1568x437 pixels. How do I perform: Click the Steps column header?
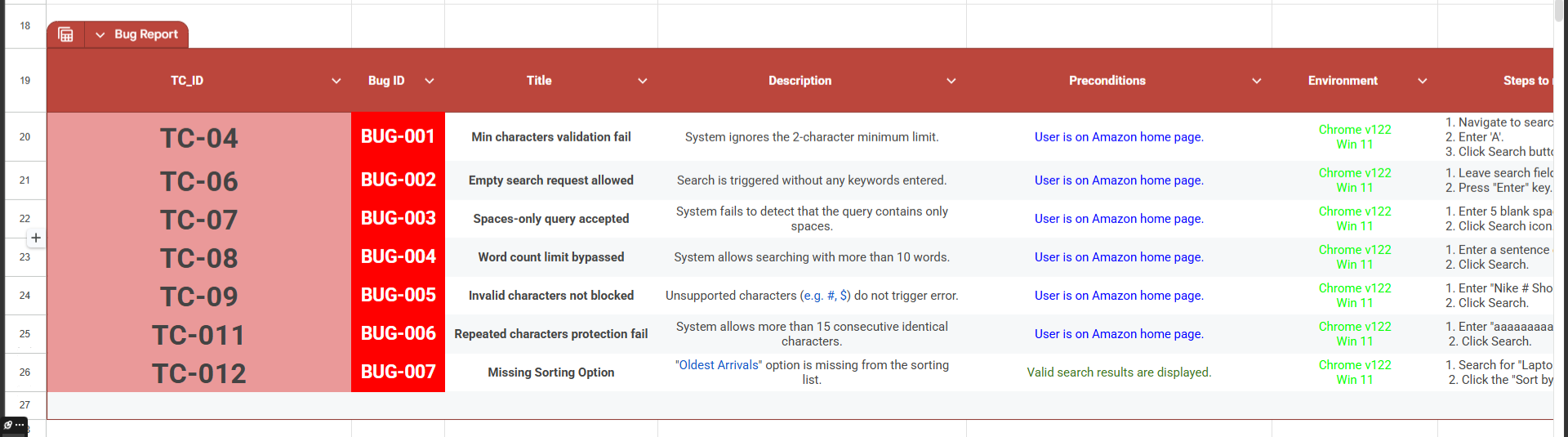(x=1526, y=81)
